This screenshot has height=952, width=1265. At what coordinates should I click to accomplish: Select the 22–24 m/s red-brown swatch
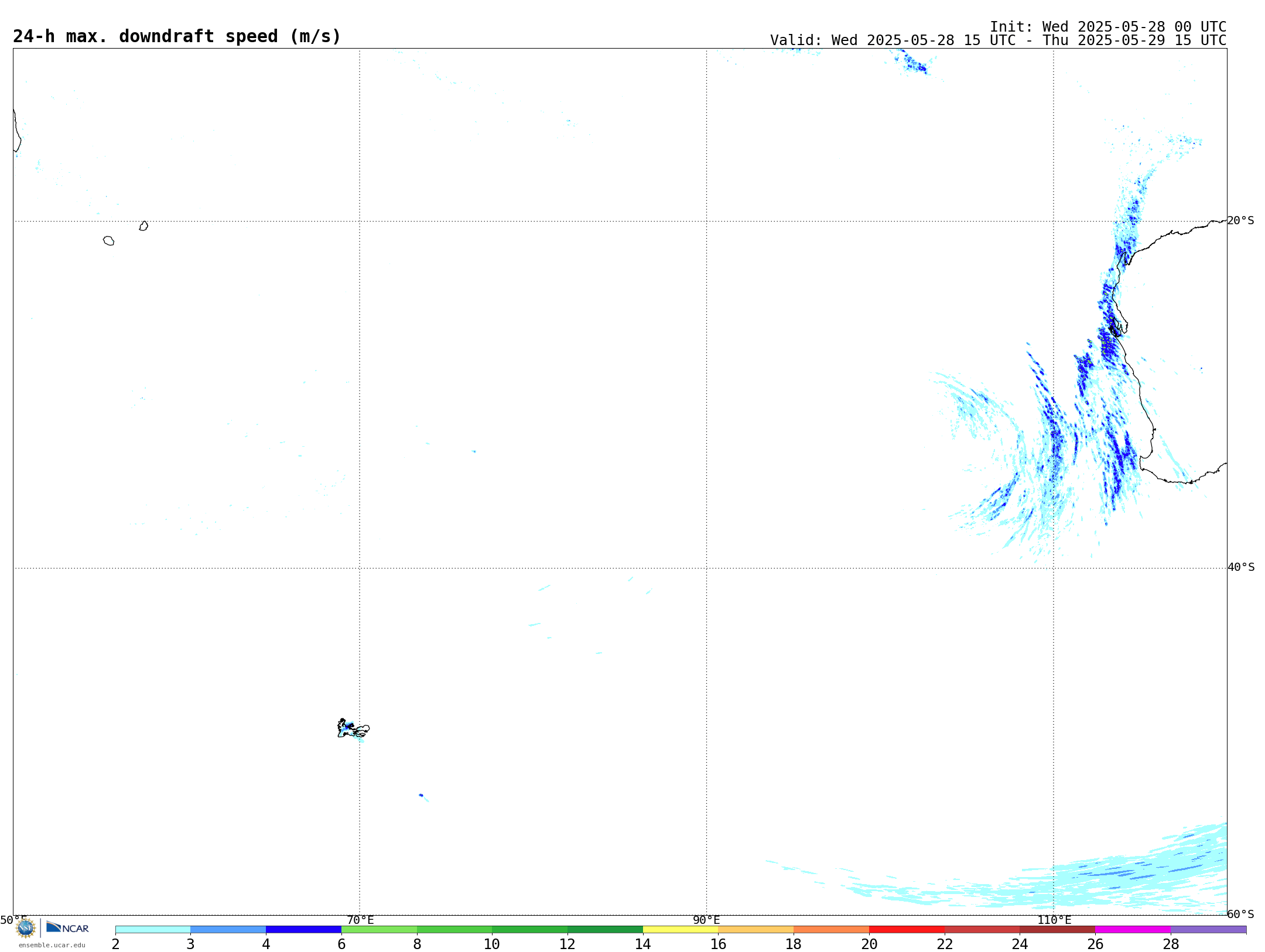point(982,929)
